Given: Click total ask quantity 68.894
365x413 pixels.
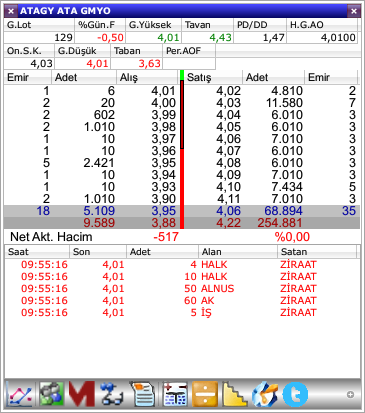Looking at the screenshot, I should pos(283,211).
